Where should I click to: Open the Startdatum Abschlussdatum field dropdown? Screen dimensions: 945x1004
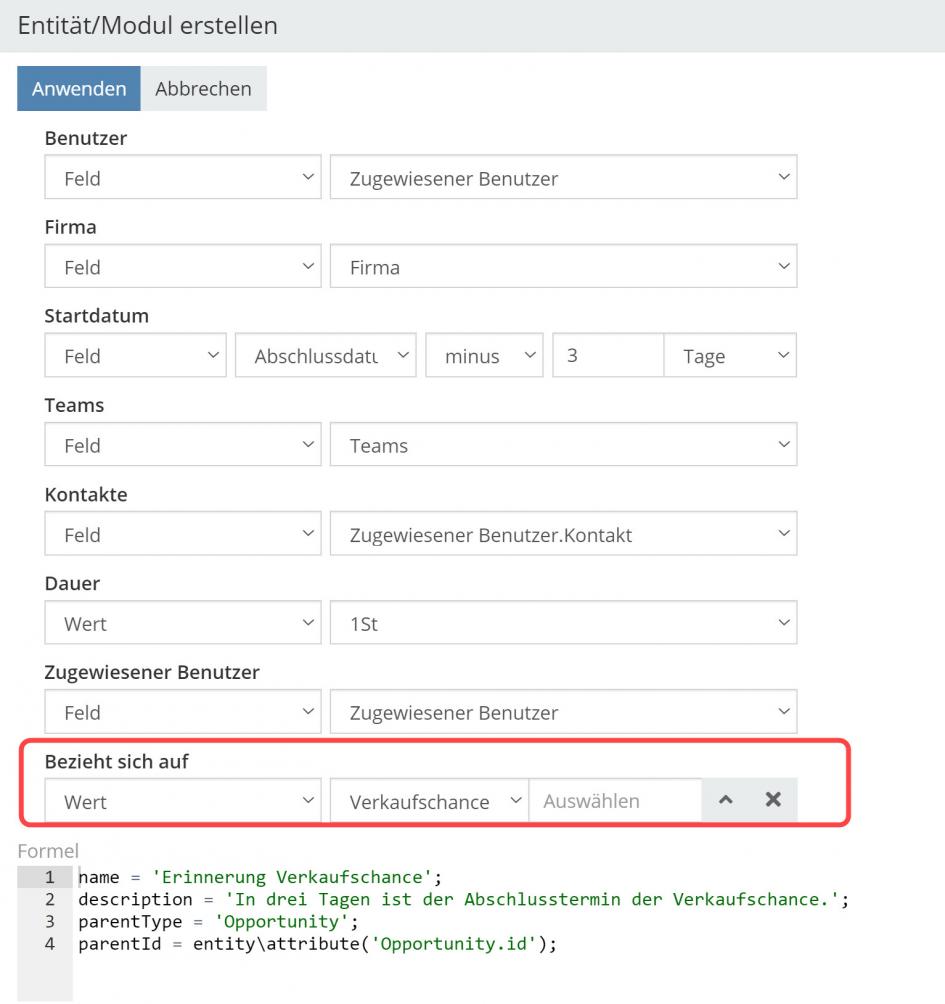pyautogui.click(x=326, y=356)
